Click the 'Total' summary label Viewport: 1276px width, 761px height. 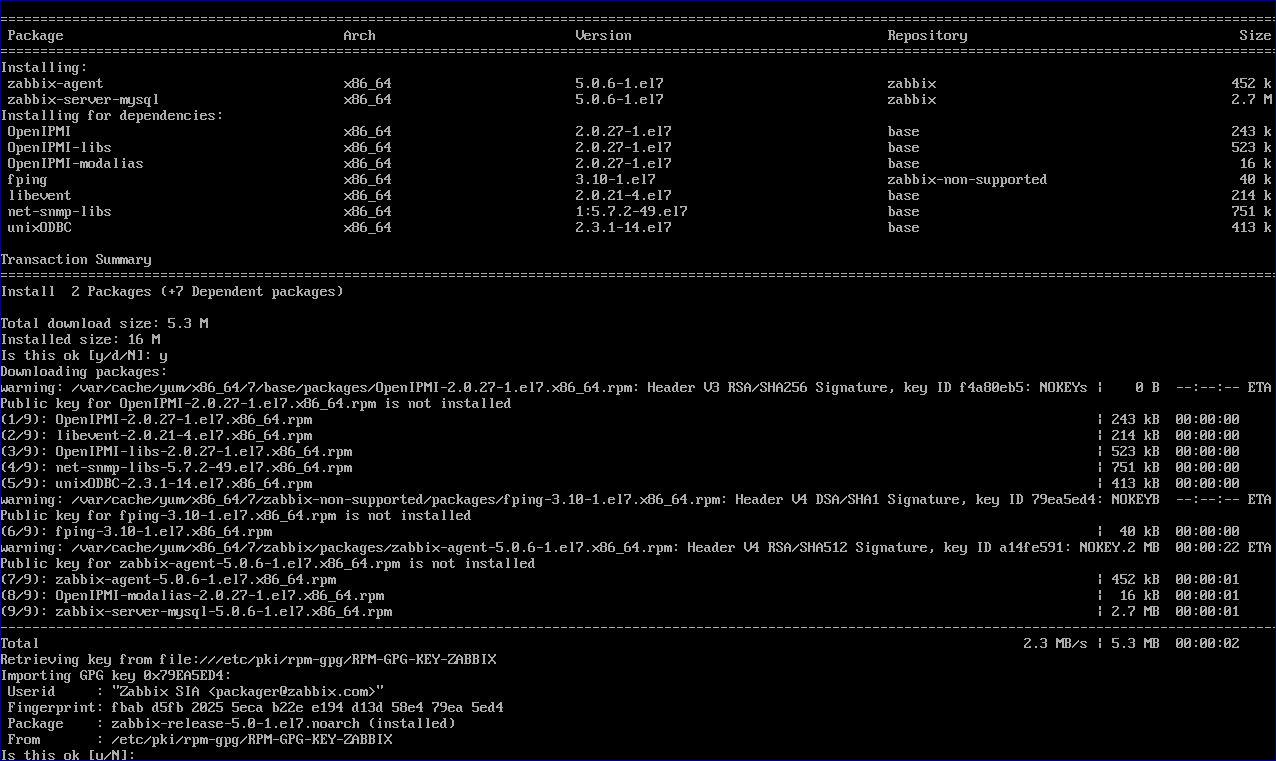pyautogui.click(x=20, y=644)
